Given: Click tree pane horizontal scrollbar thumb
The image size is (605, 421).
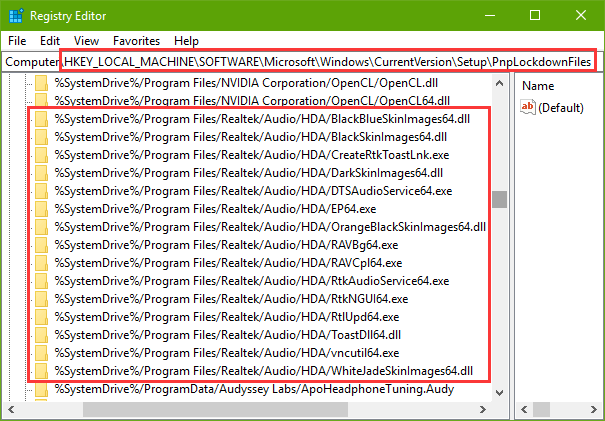Looking at the screenshot, I should click(215, 409).
